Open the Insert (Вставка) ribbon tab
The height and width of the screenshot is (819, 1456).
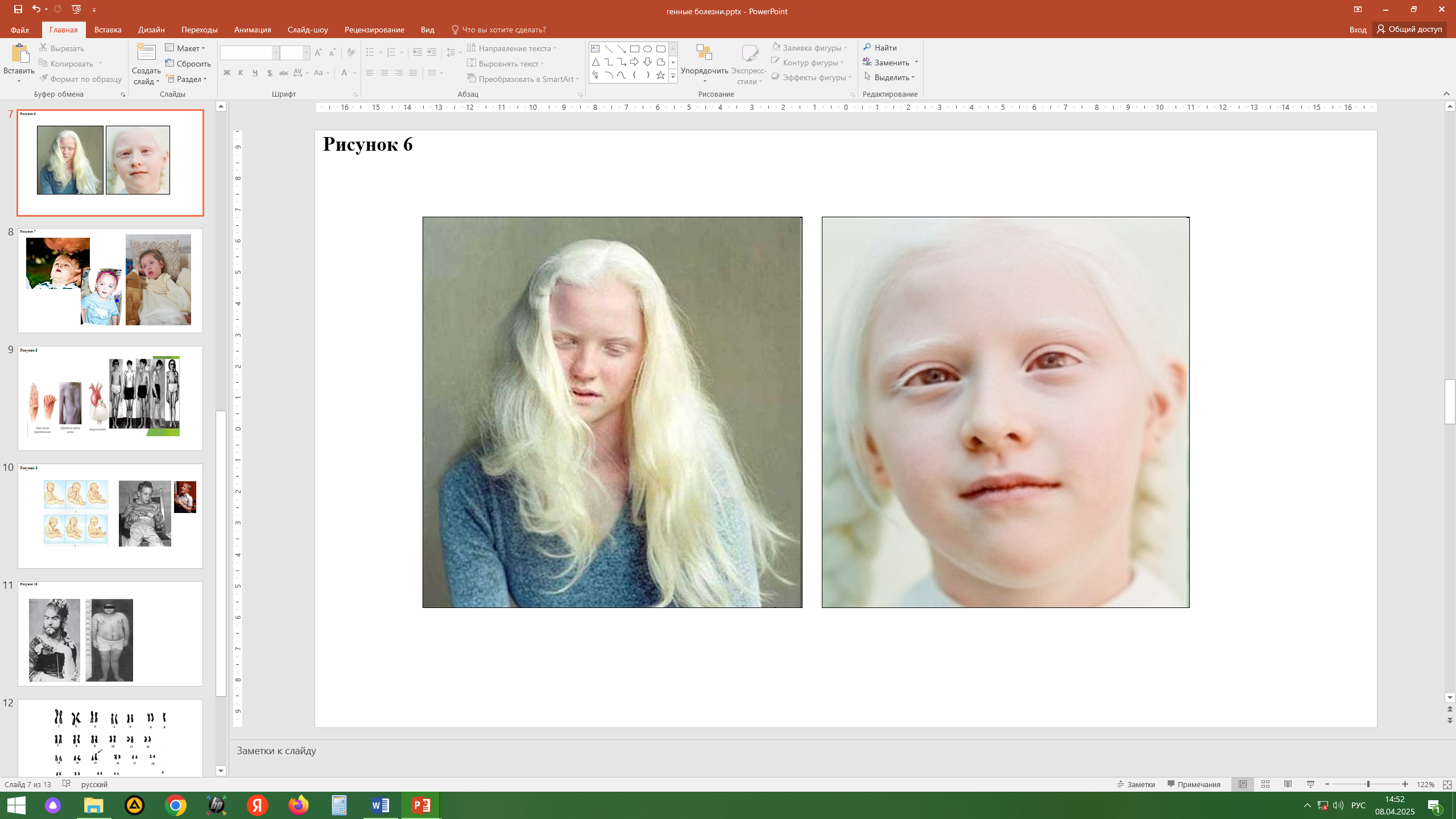[107, 30]
